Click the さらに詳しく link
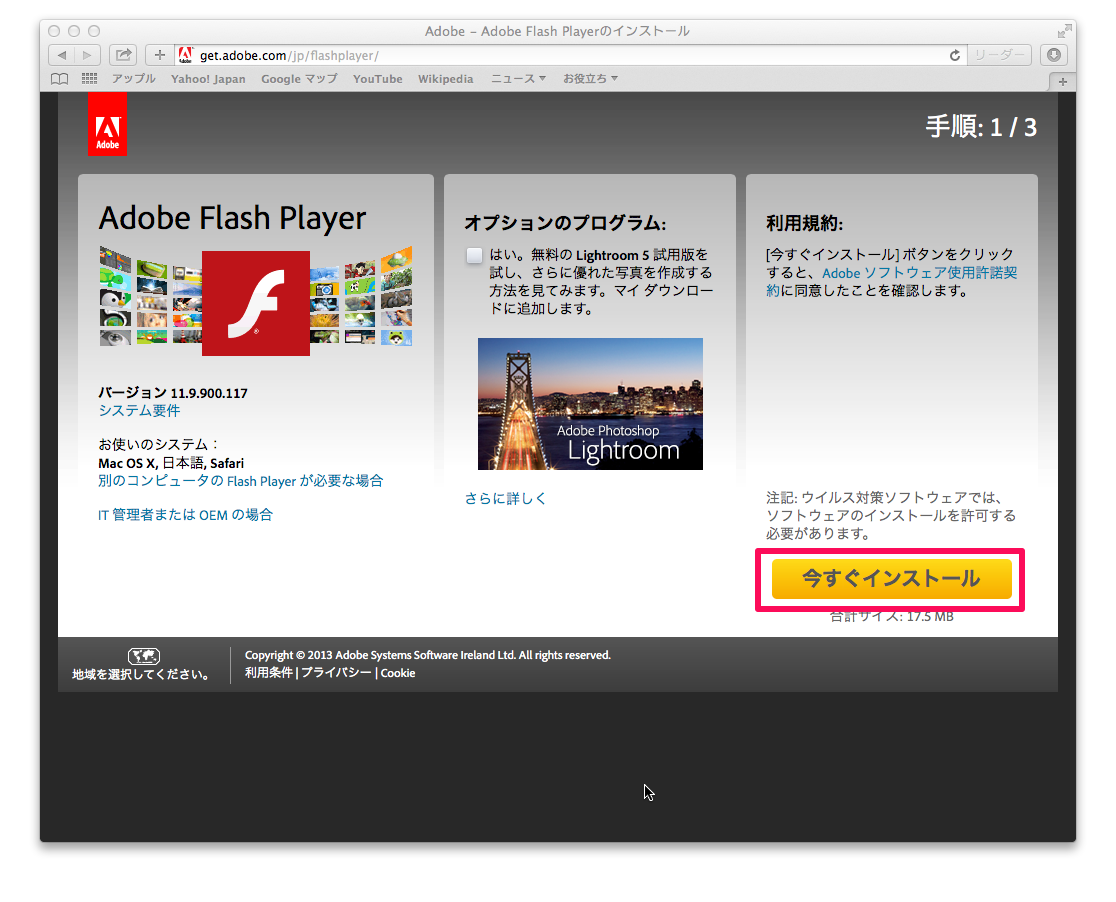 pyautogui.click(x=505, y=498)
